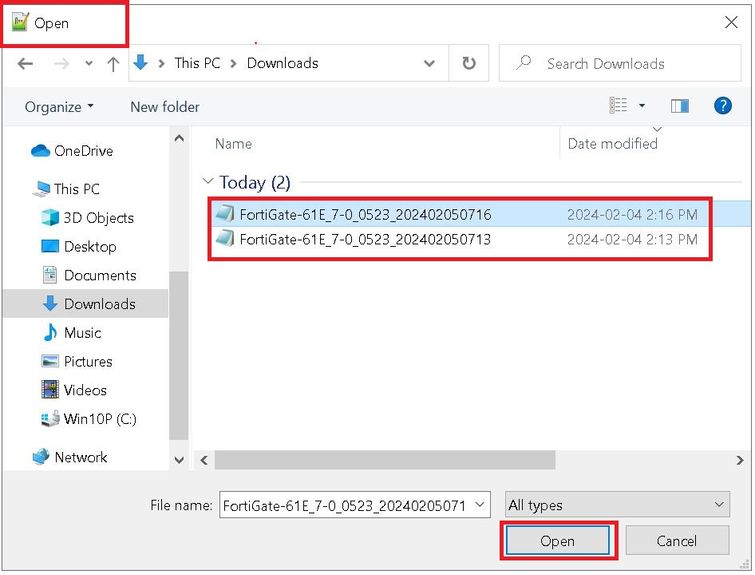Click icon of file ending 0716
The image size is (755, 575).
[224, 213]
